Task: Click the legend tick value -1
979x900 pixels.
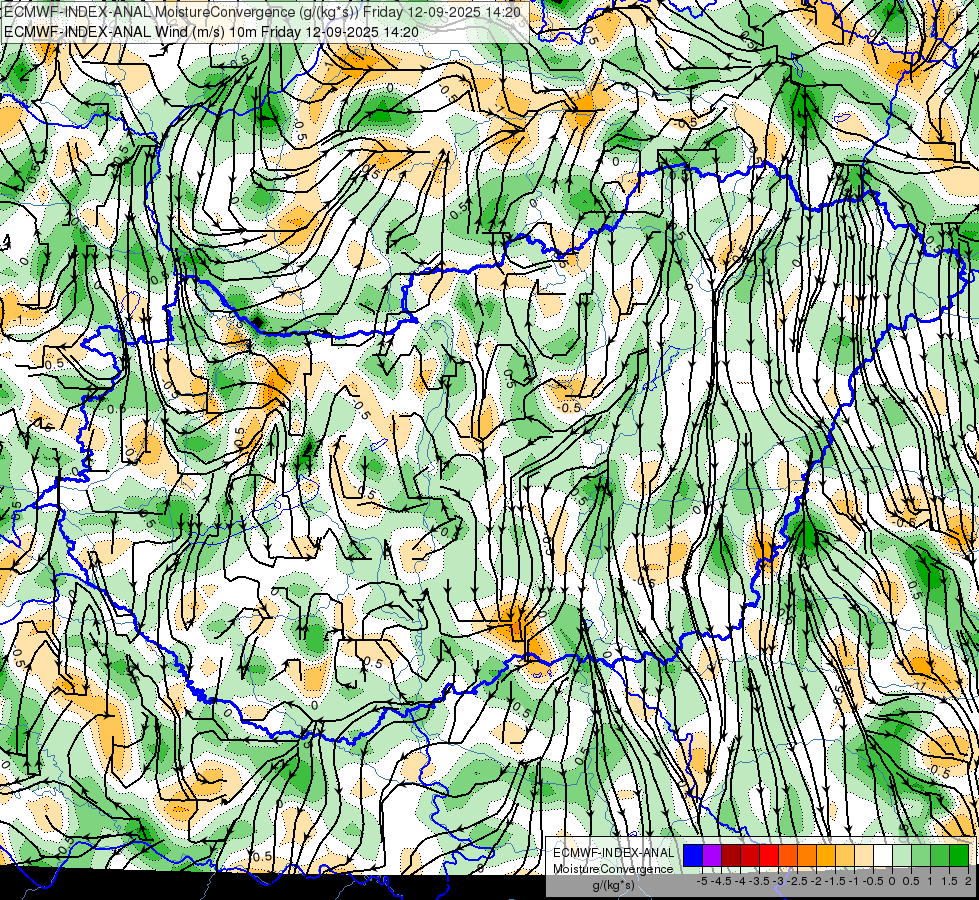Action: (x=854, y=881)
